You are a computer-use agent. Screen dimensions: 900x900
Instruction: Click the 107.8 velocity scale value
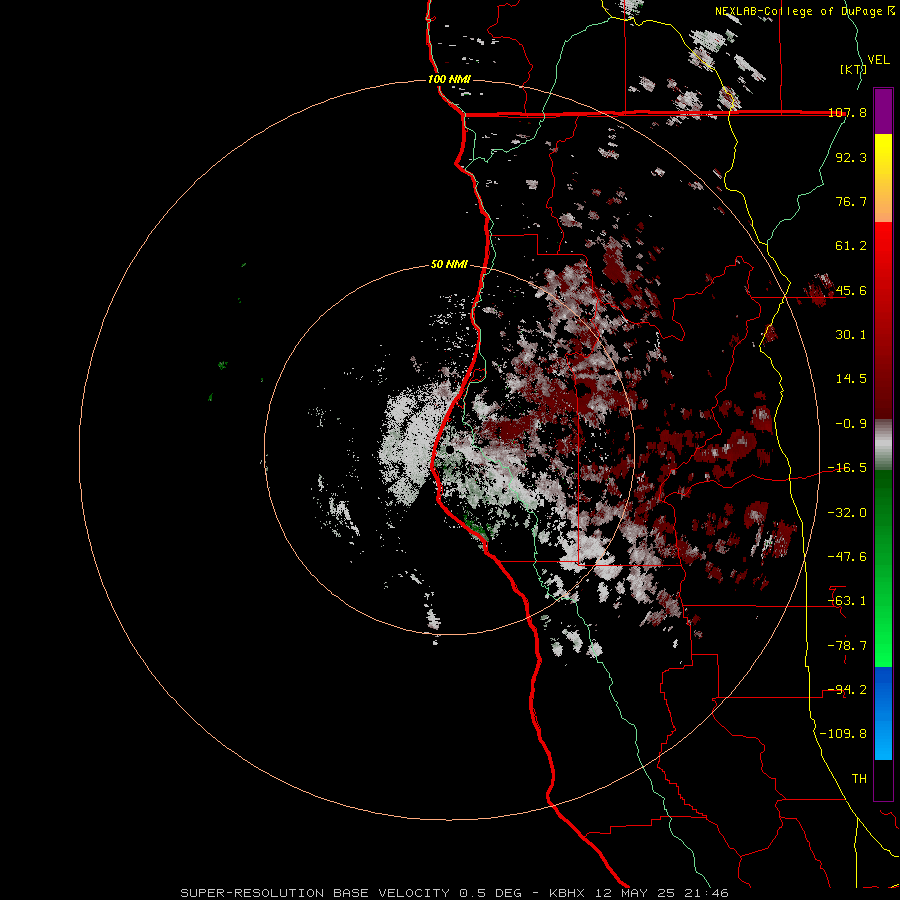(847, 113)
